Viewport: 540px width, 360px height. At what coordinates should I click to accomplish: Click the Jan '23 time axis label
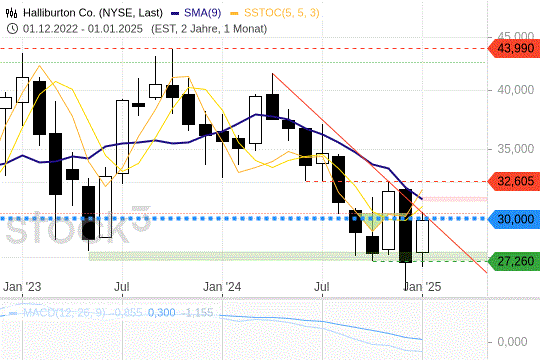click(22, 287)
